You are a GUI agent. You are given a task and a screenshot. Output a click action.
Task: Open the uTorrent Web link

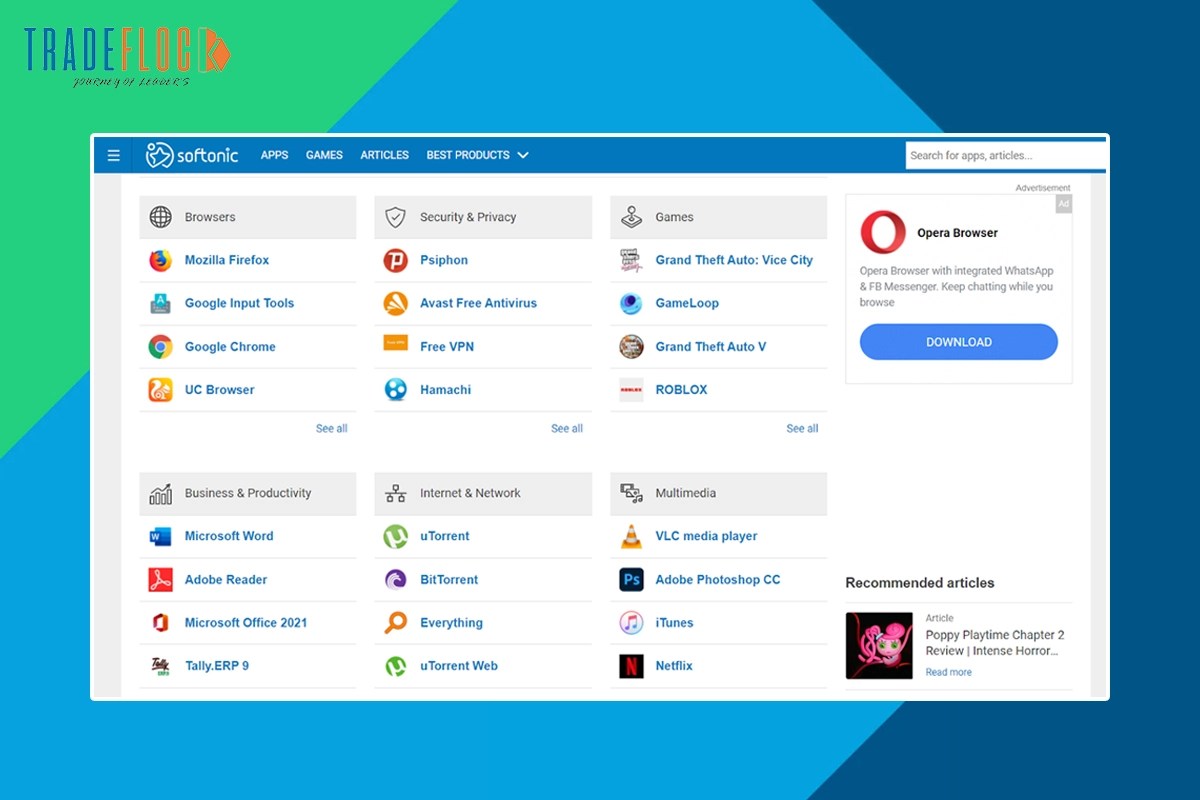point(459,666)
